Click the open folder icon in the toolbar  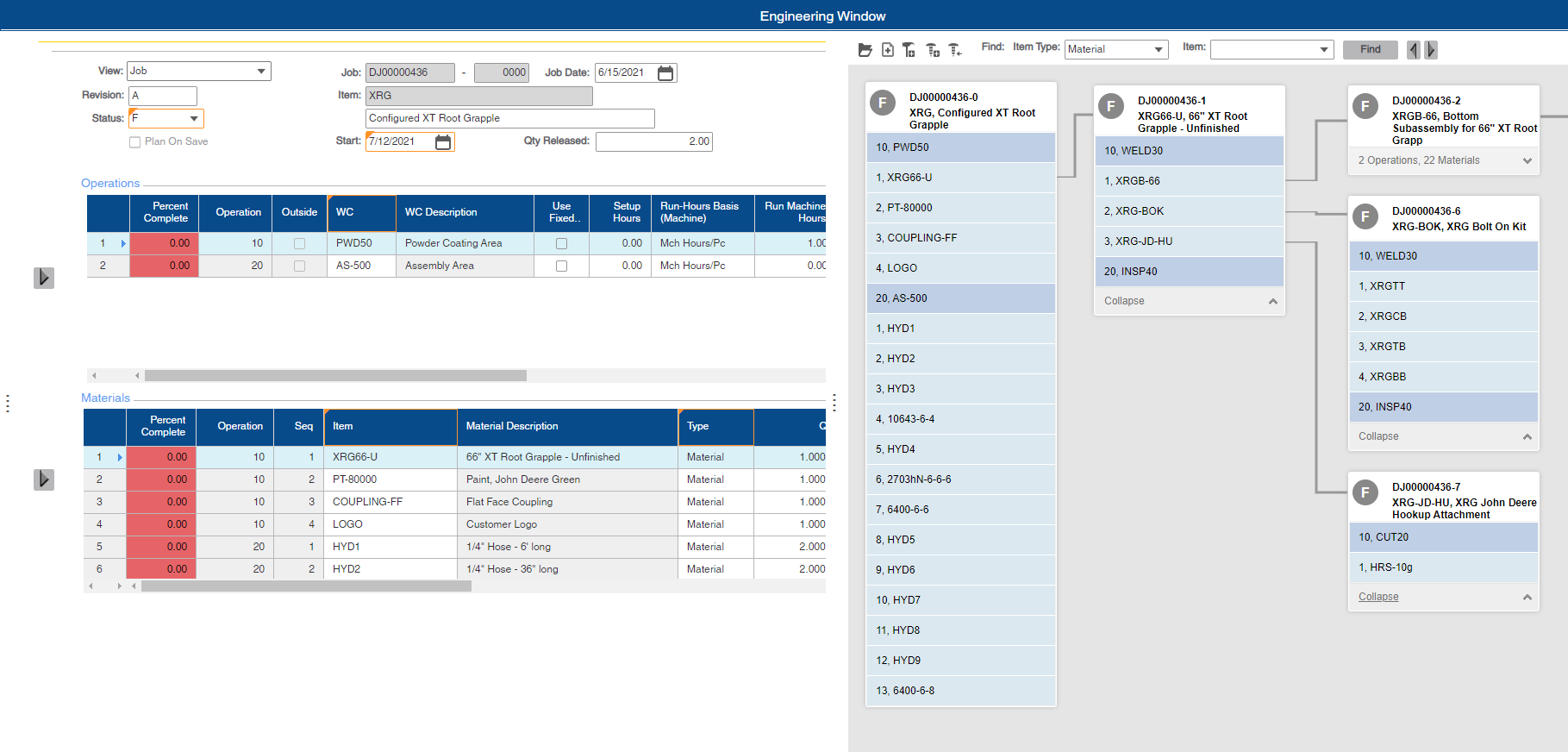[865, 50]
